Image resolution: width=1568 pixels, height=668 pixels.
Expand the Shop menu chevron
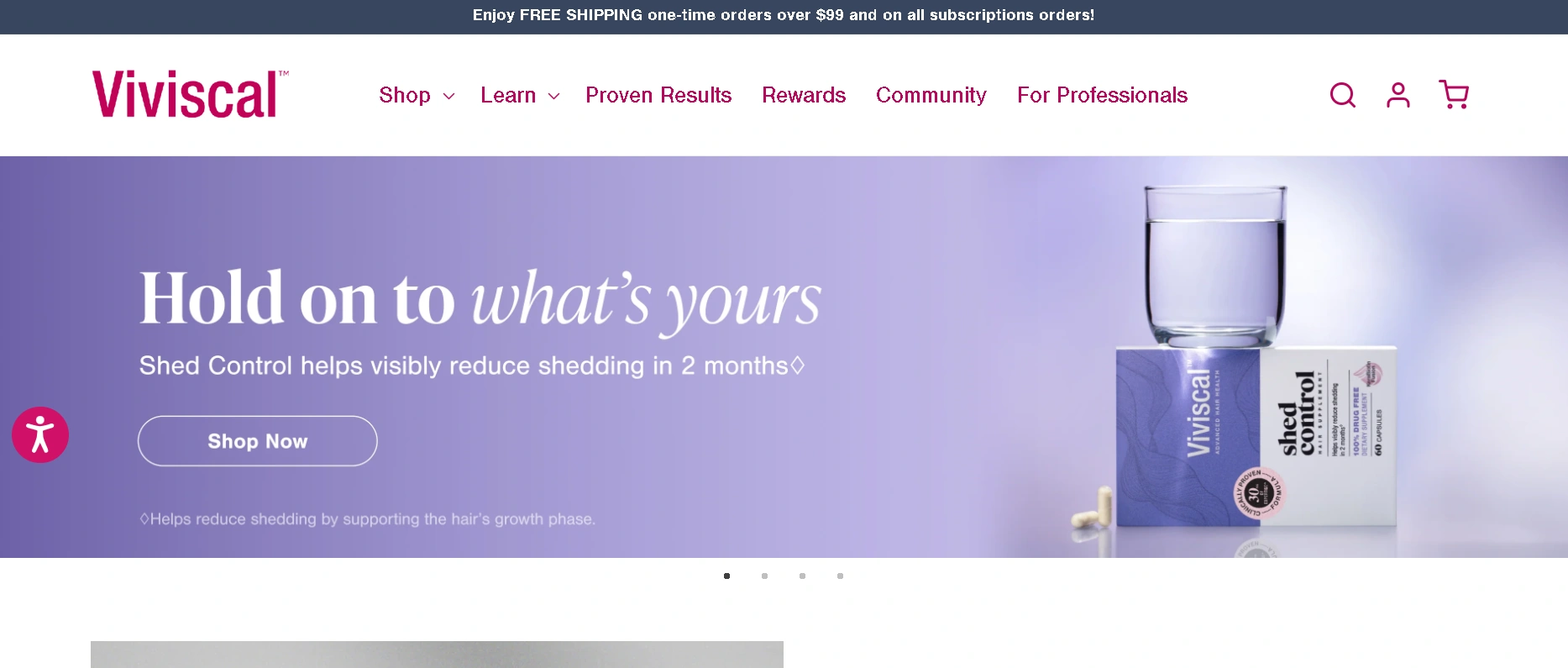(448, 96)
